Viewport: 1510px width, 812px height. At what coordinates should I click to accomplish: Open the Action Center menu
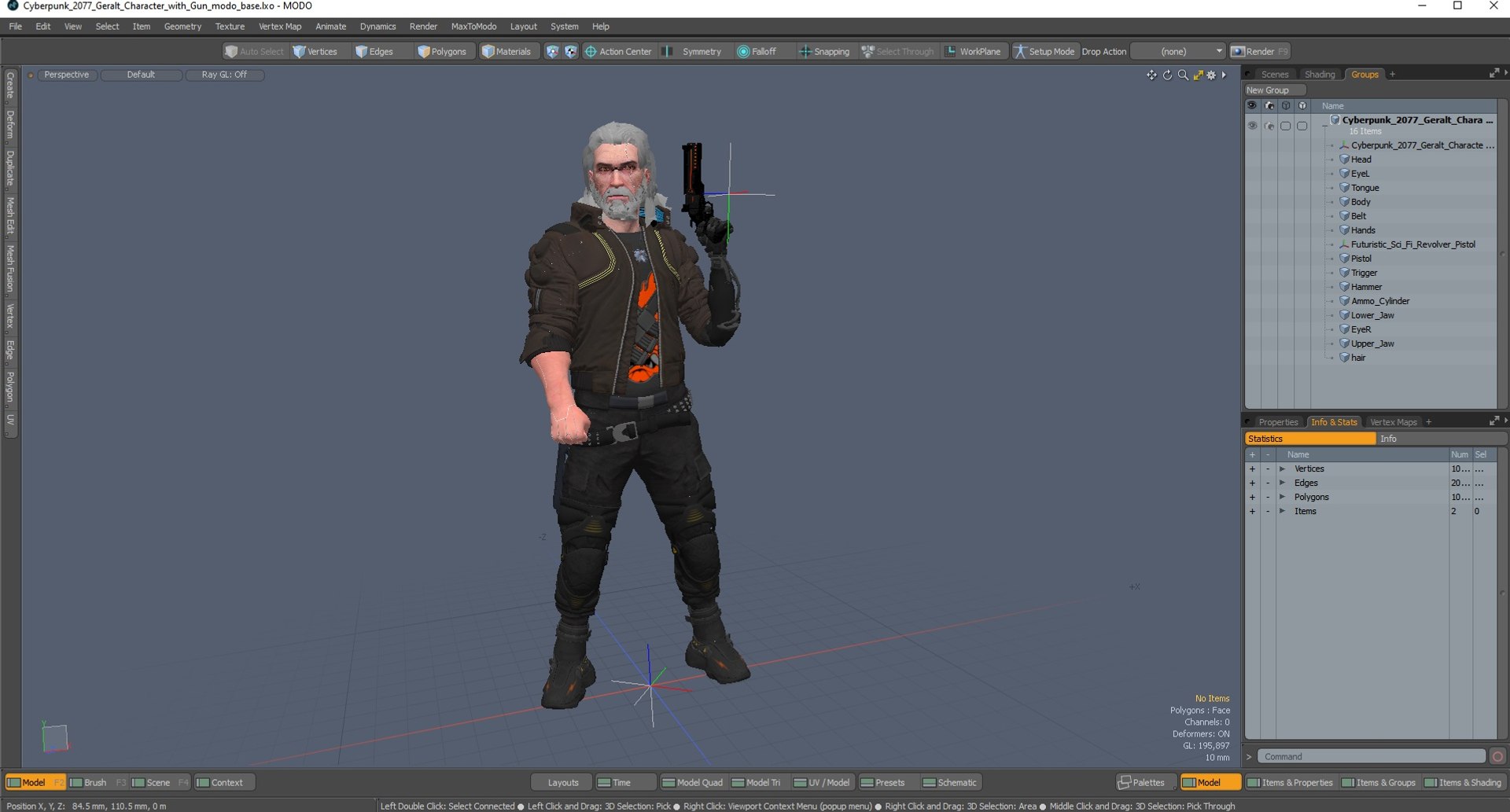618,51
